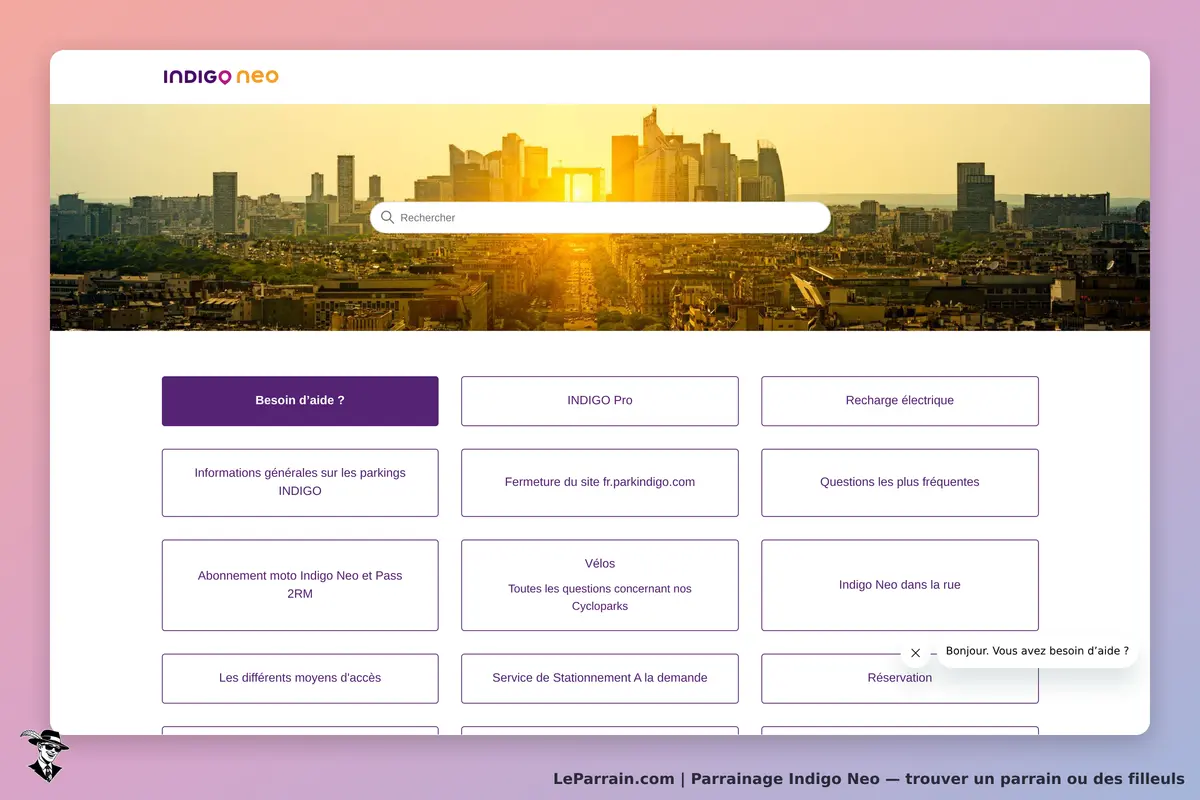The image size is (1200, 800).
Task: Open Informations générales sur les parkings INDIGO
Action: (x=300, y=483)
